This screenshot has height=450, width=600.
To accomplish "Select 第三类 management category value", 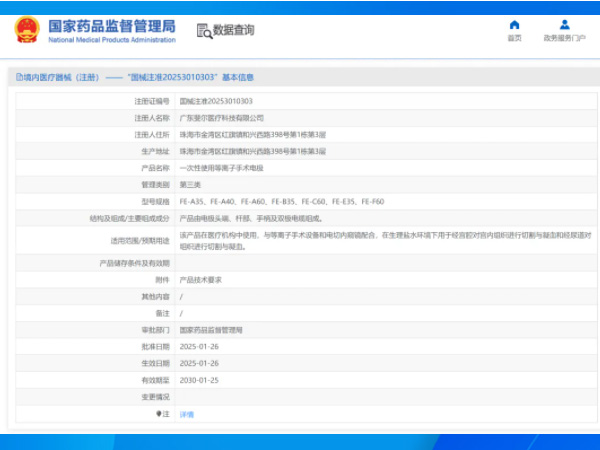I will pyautogui.click(x=190, y=185).
